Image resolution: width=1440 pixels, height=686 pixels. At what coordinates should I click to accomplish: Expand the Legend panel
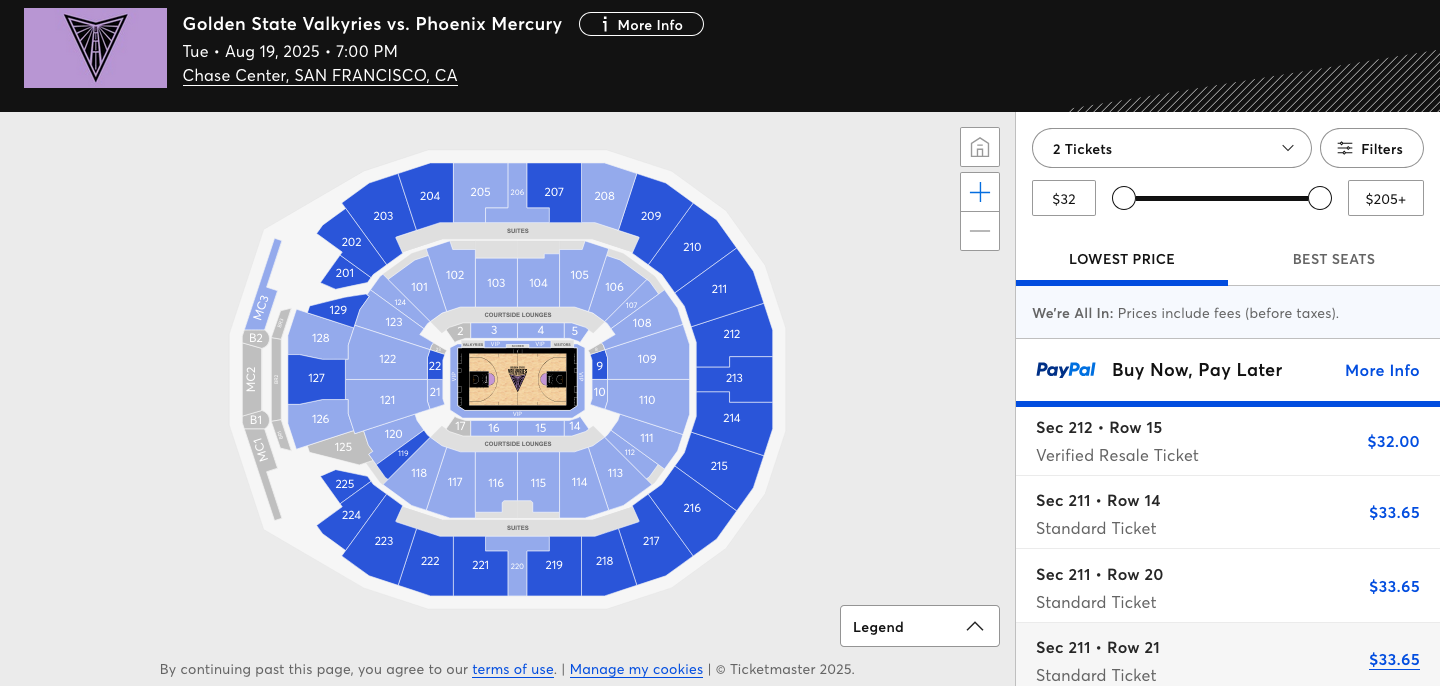[919, 627]
